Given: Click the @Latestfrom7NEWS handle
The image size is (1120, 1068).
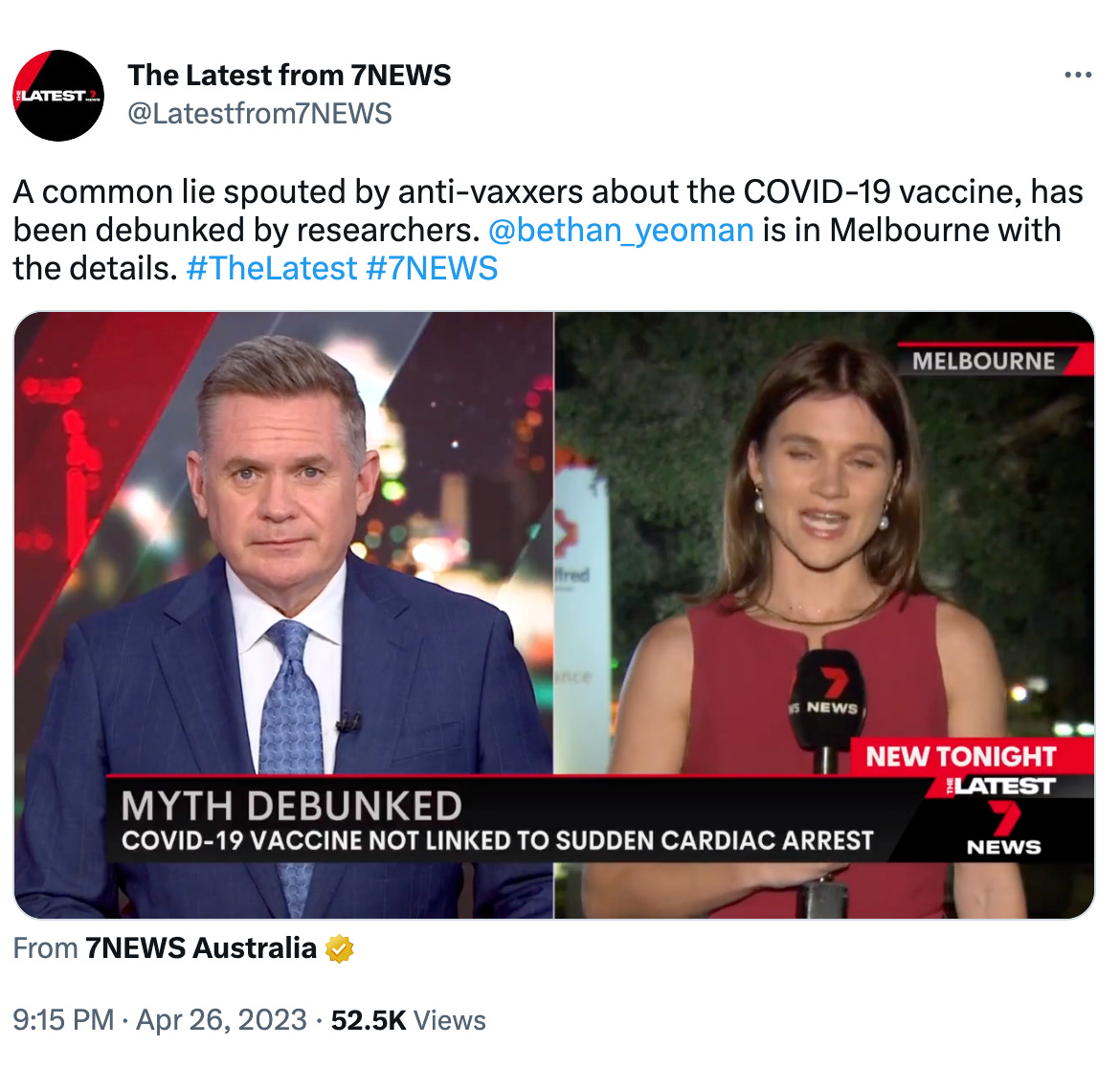Looking at the screenshot, I should (260, 114).
